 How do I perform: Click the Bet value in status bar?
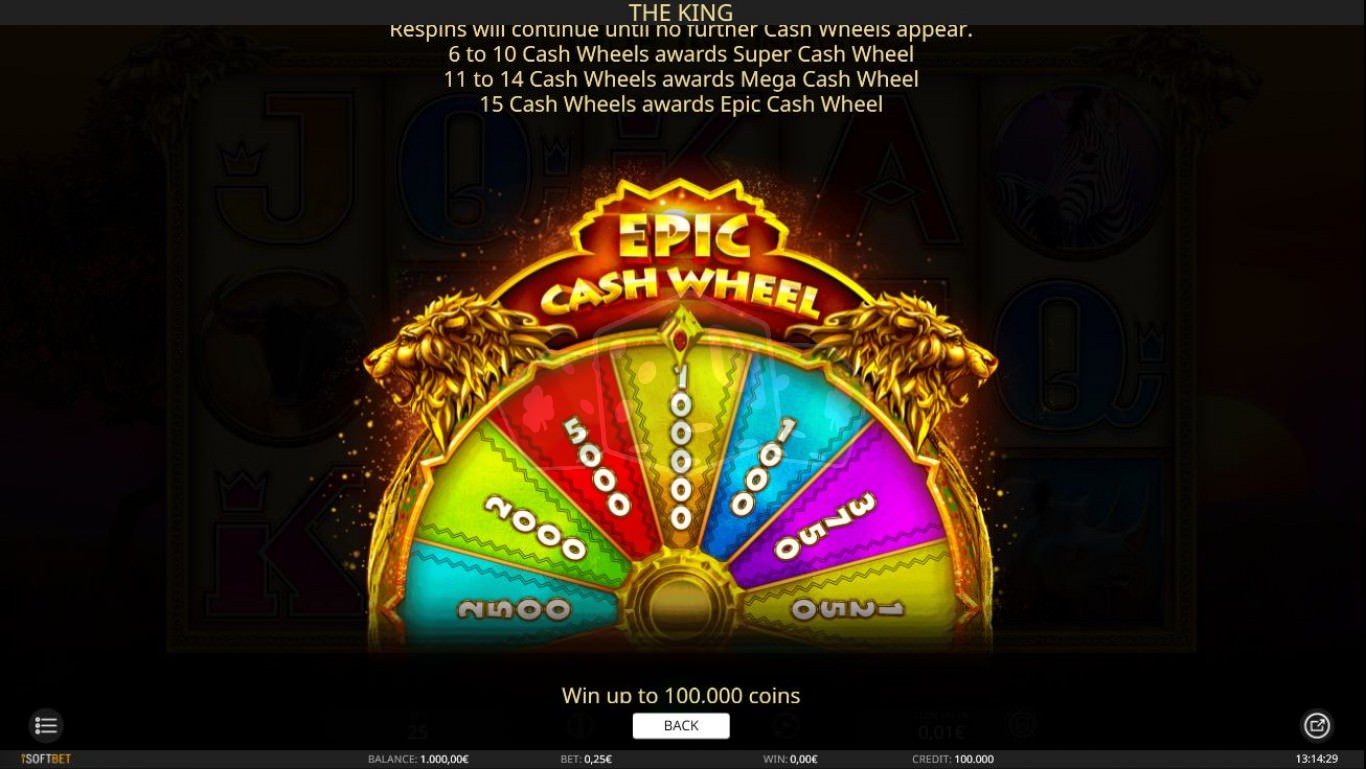[586, 759]
